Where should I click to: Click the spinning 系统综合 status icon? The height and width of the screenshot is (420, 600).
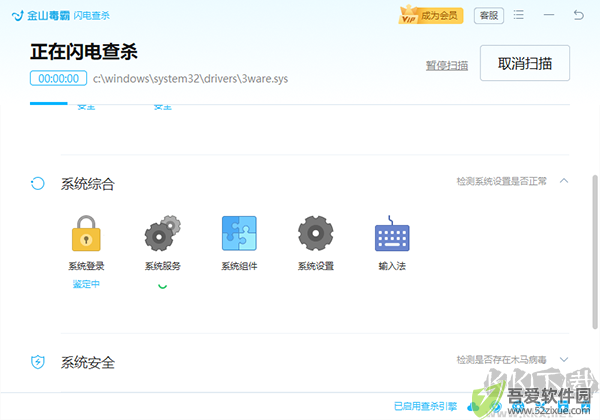[38, 184]
